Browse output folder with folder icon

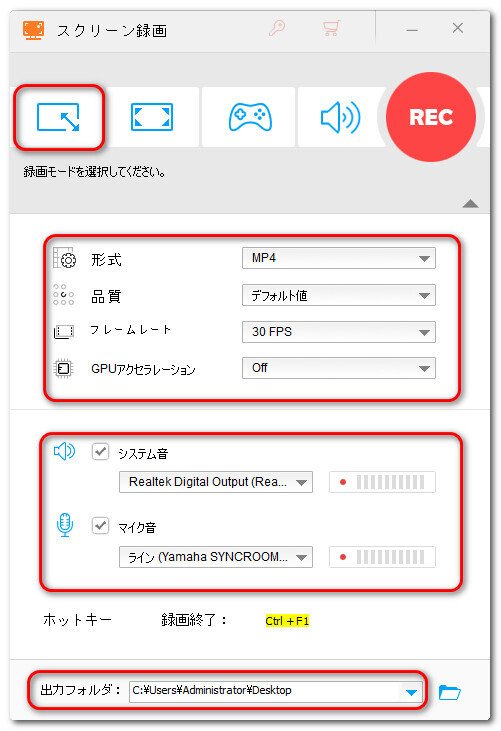(x=449, y=692)
